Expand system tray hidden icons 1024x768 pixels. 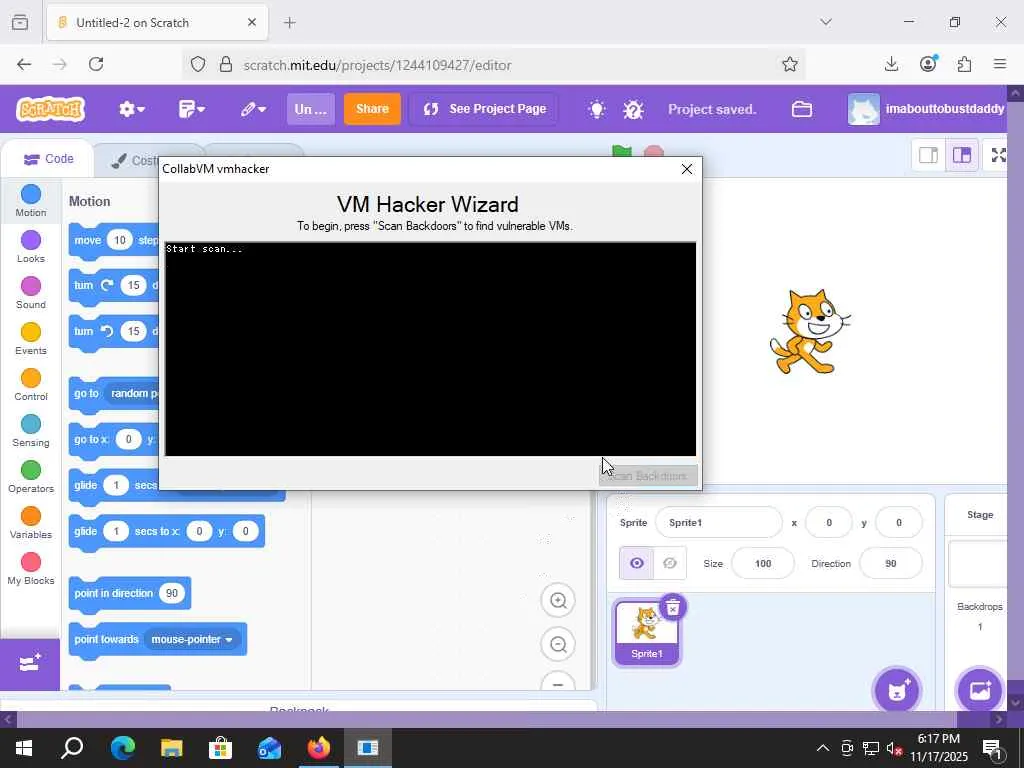[823, 748]
